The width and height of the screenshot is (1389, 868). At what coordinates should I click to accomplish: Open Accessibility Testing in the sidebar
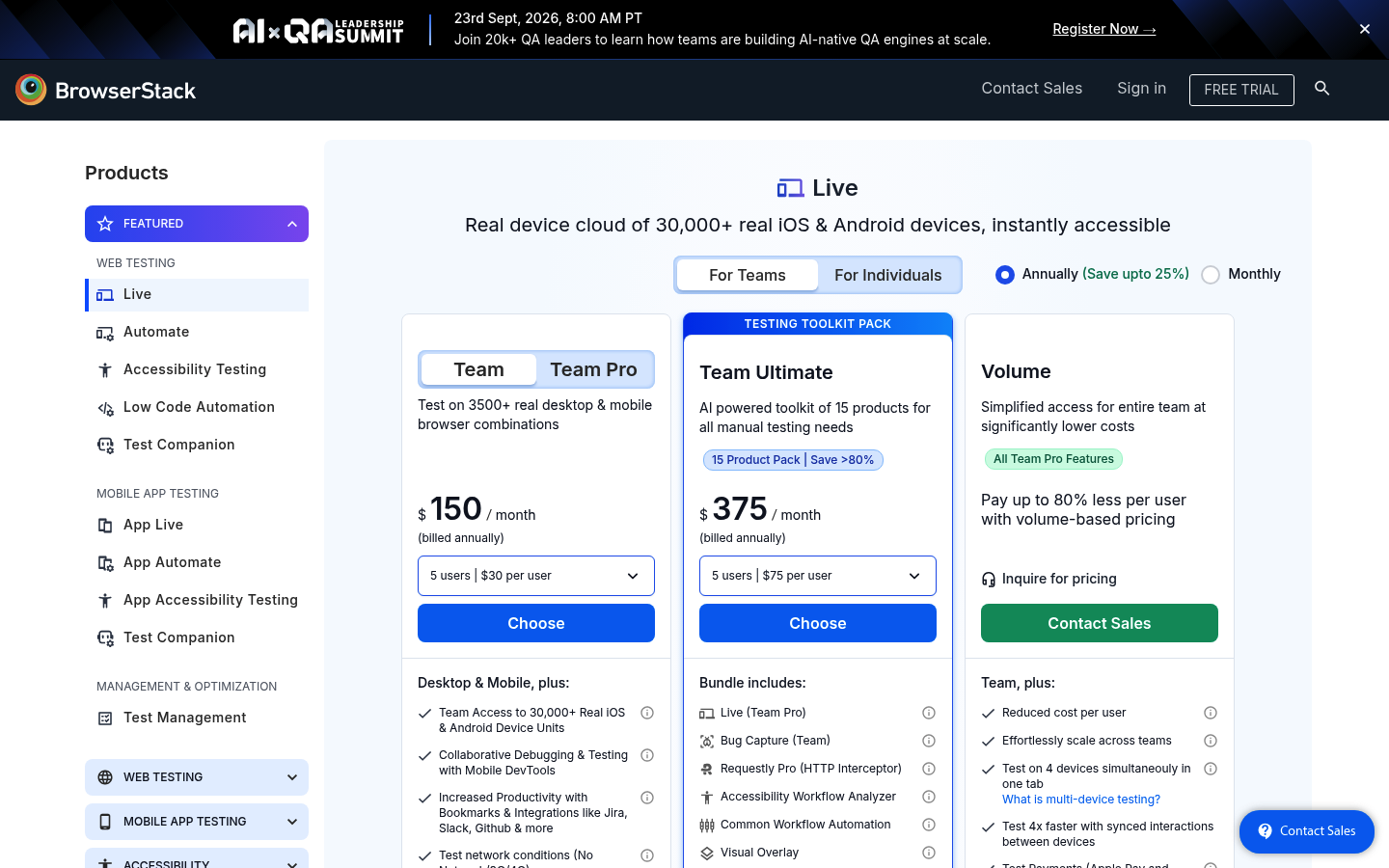tap(197, 369)
